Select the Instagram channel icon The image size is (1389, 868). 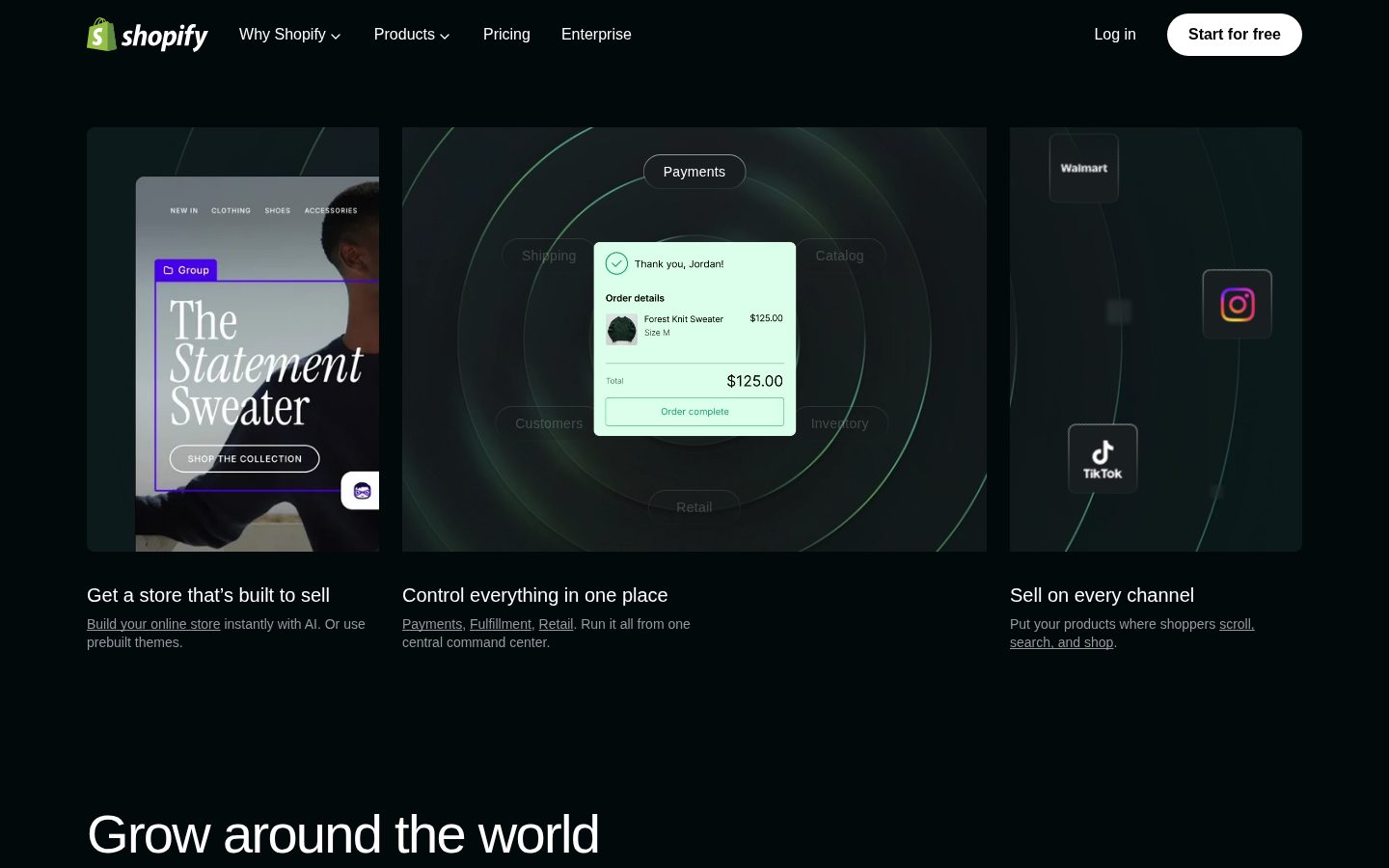click(x=1238, y=304)
